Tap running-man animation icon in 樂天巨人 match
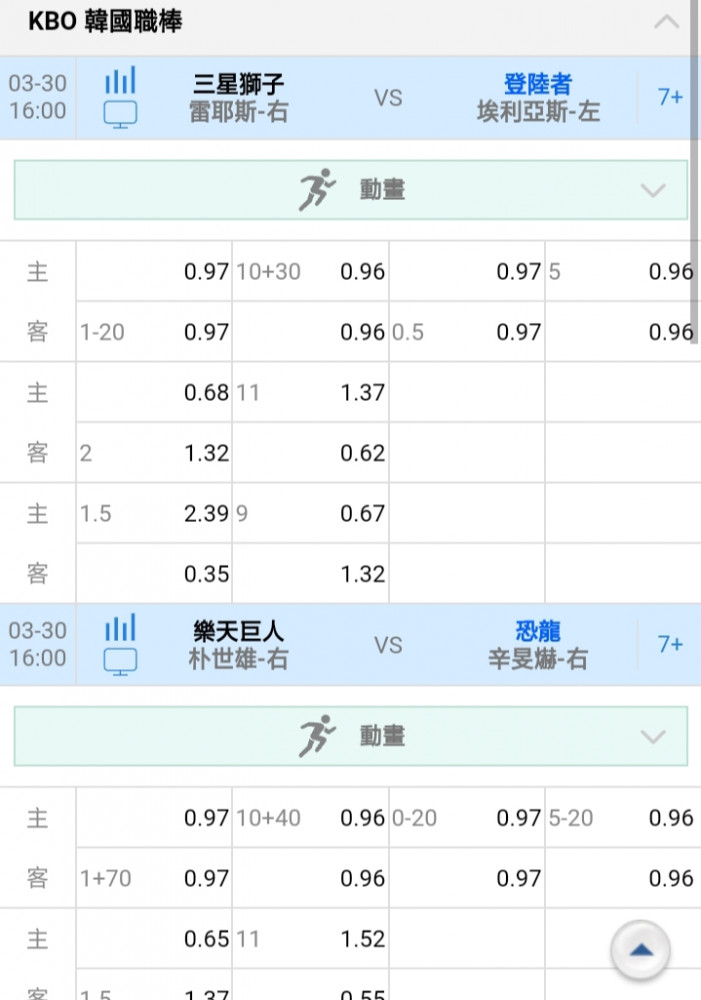The height and width of the screenshot is (1000, 701). pos(316,736)
